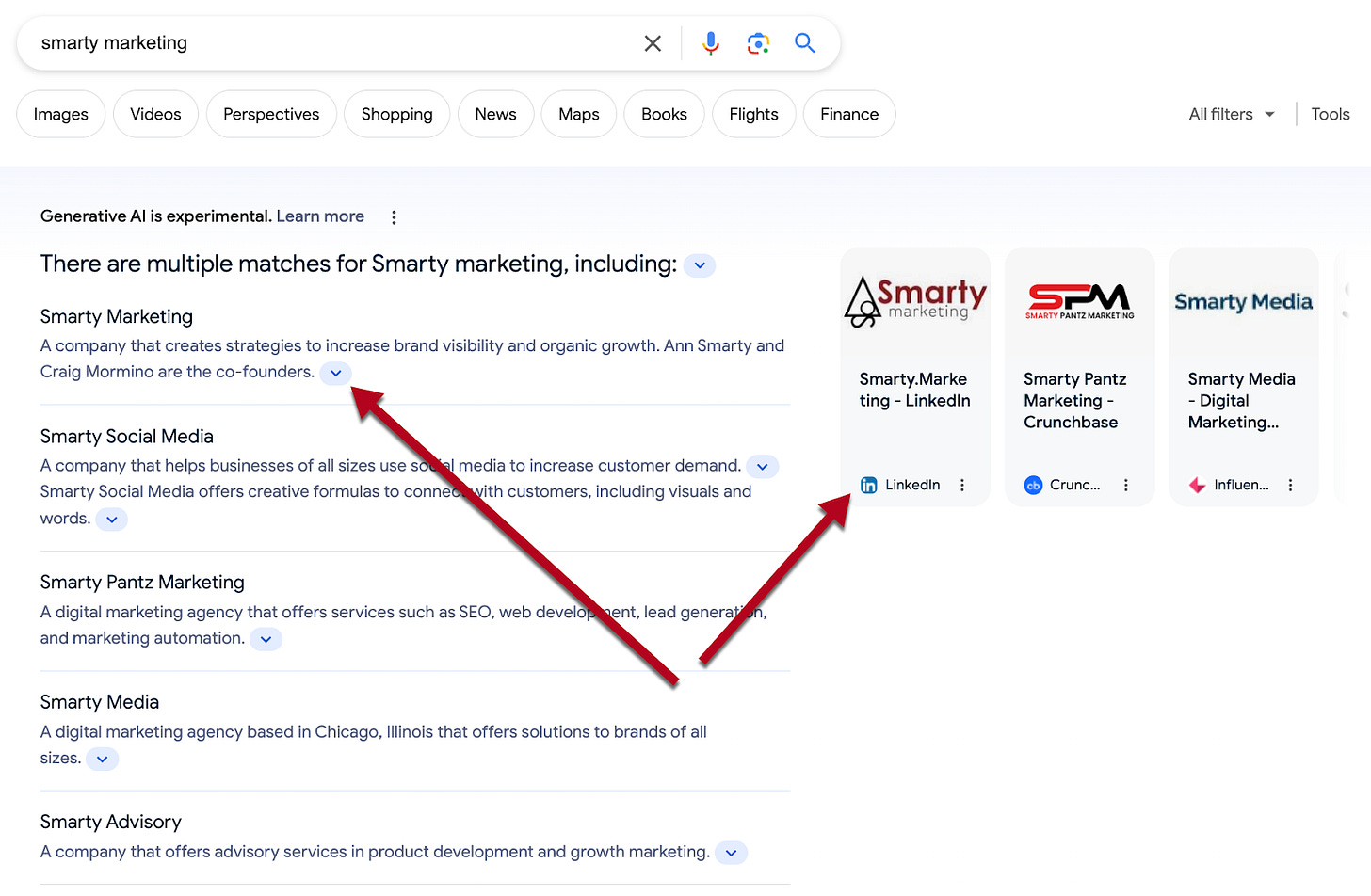1371x896 pixels.
Task: Switch to the Perspectives filter
Action: pos(271,114)
